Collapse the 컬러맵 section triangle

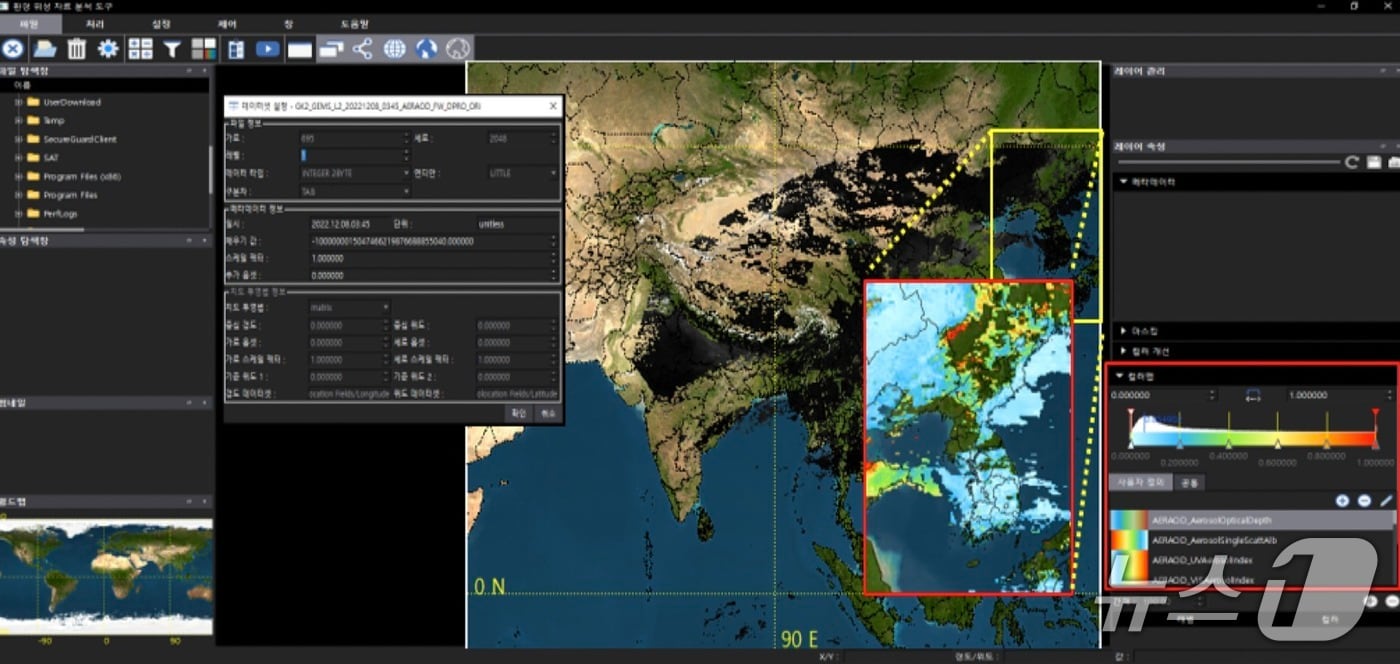click(x=1120, y=377)
